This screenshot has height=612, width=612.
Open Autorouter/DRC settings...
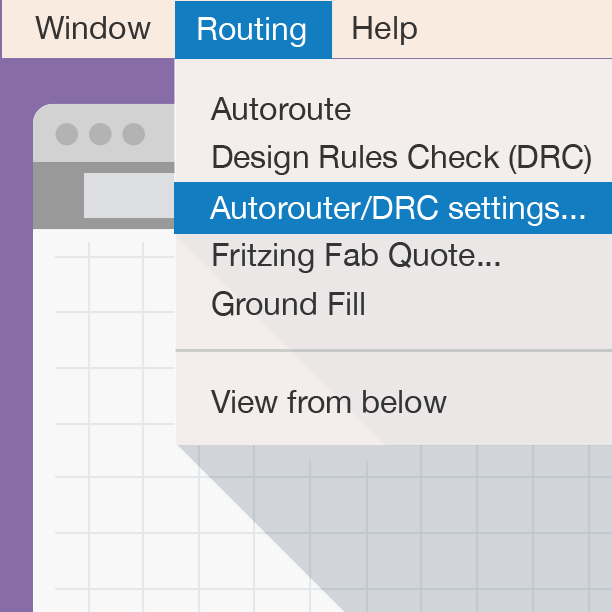[393, 208]
